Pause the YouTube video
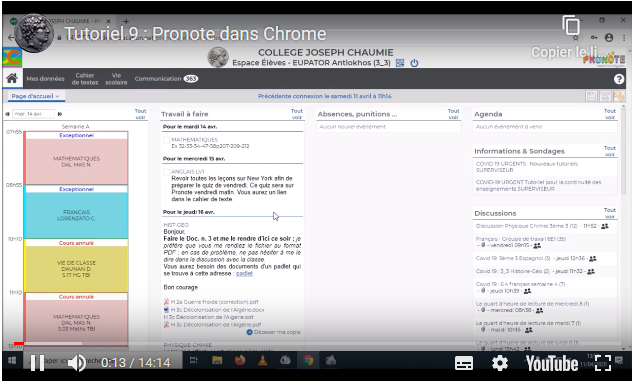 [x=37, y=363]
